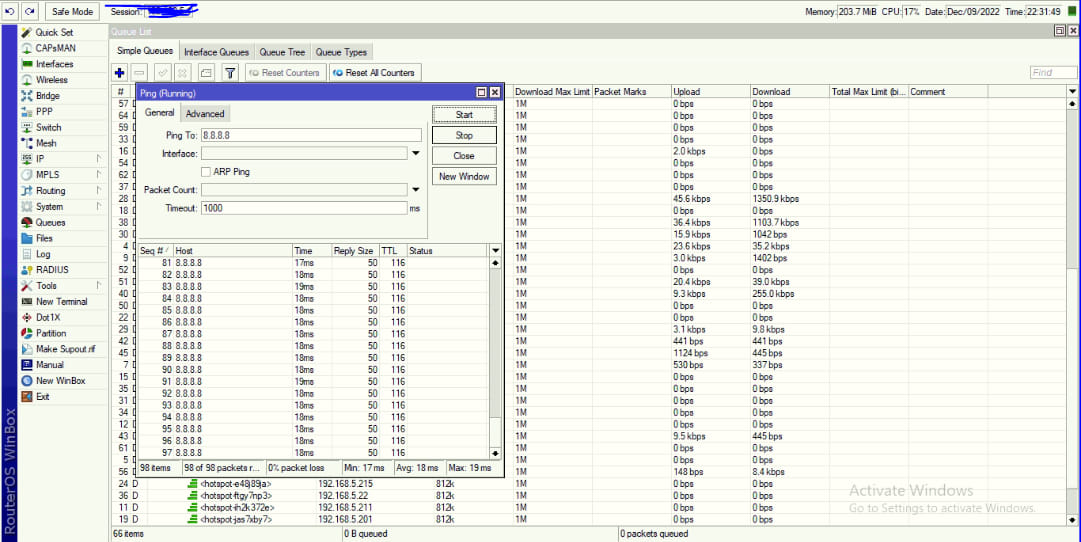
Task: Click the Start button in Ping
Action: [x=464, y=114]
